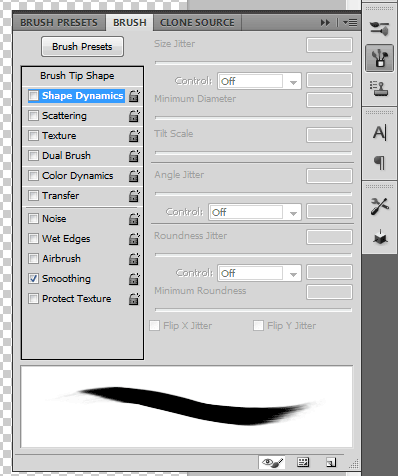Toggle lock icon beside Scattering
Screen dimensions: 398x476
pos(134,116)
